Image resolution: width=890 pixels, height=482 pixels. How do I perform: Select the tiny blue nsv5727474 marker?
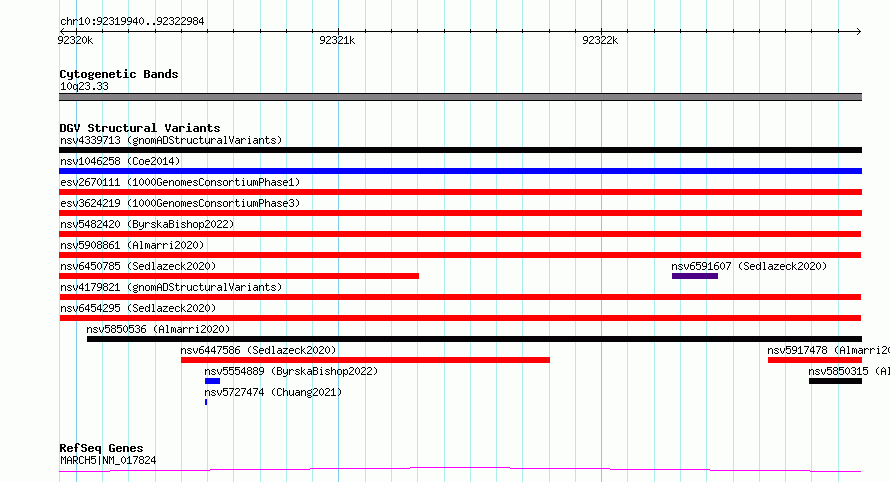pyautogui.click(x=206, y=402)
